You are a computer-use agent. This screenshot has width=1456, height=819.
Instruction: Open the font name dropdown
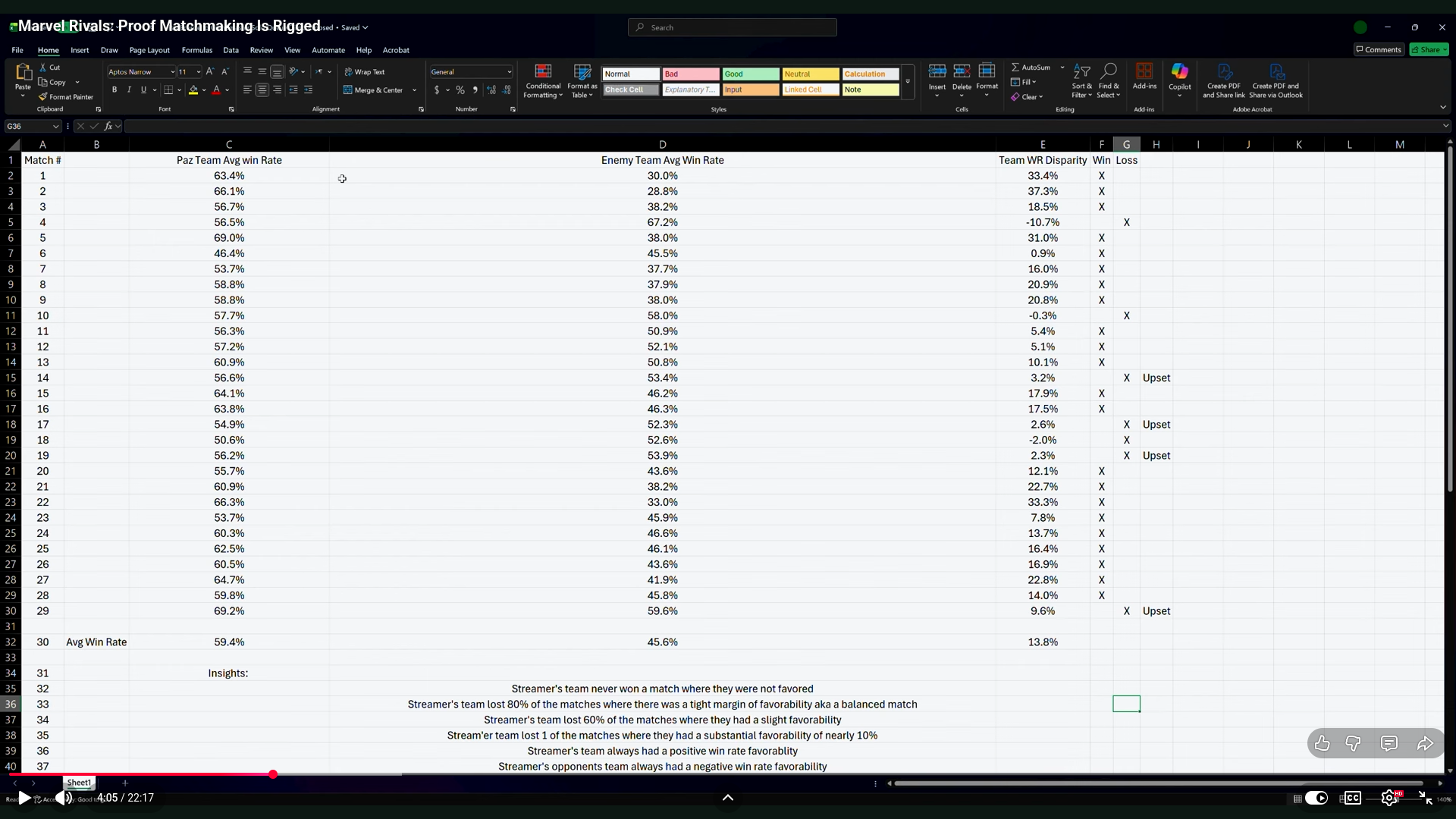(x=172, y=72)
